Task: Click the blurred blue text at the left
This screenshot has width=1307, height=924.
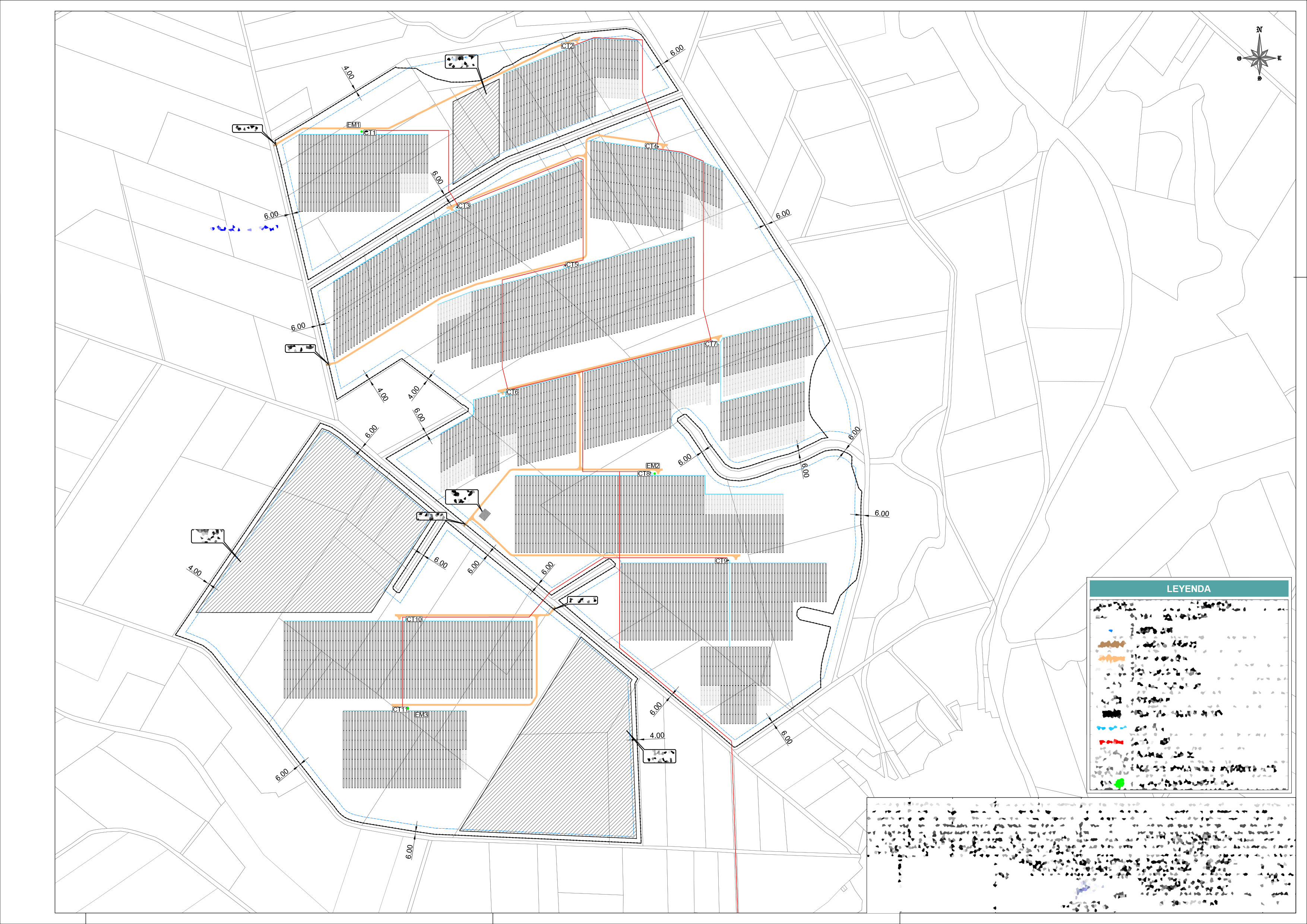Action: click(x=245, y=228)
